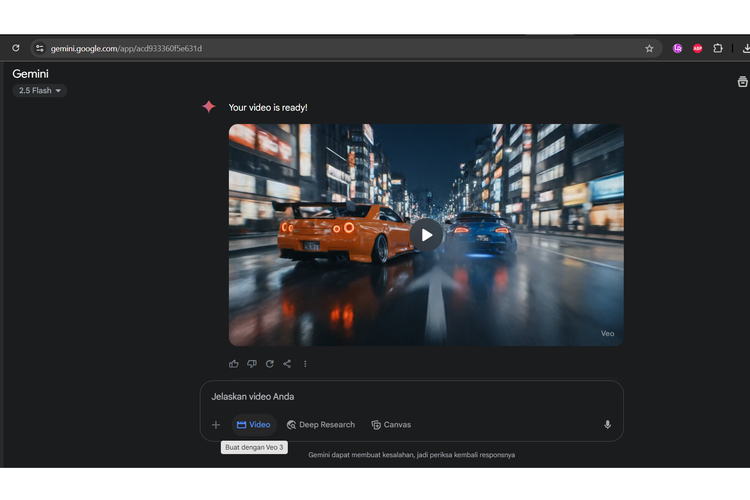Activate the microphone voice input

click(x=607, y=425)
